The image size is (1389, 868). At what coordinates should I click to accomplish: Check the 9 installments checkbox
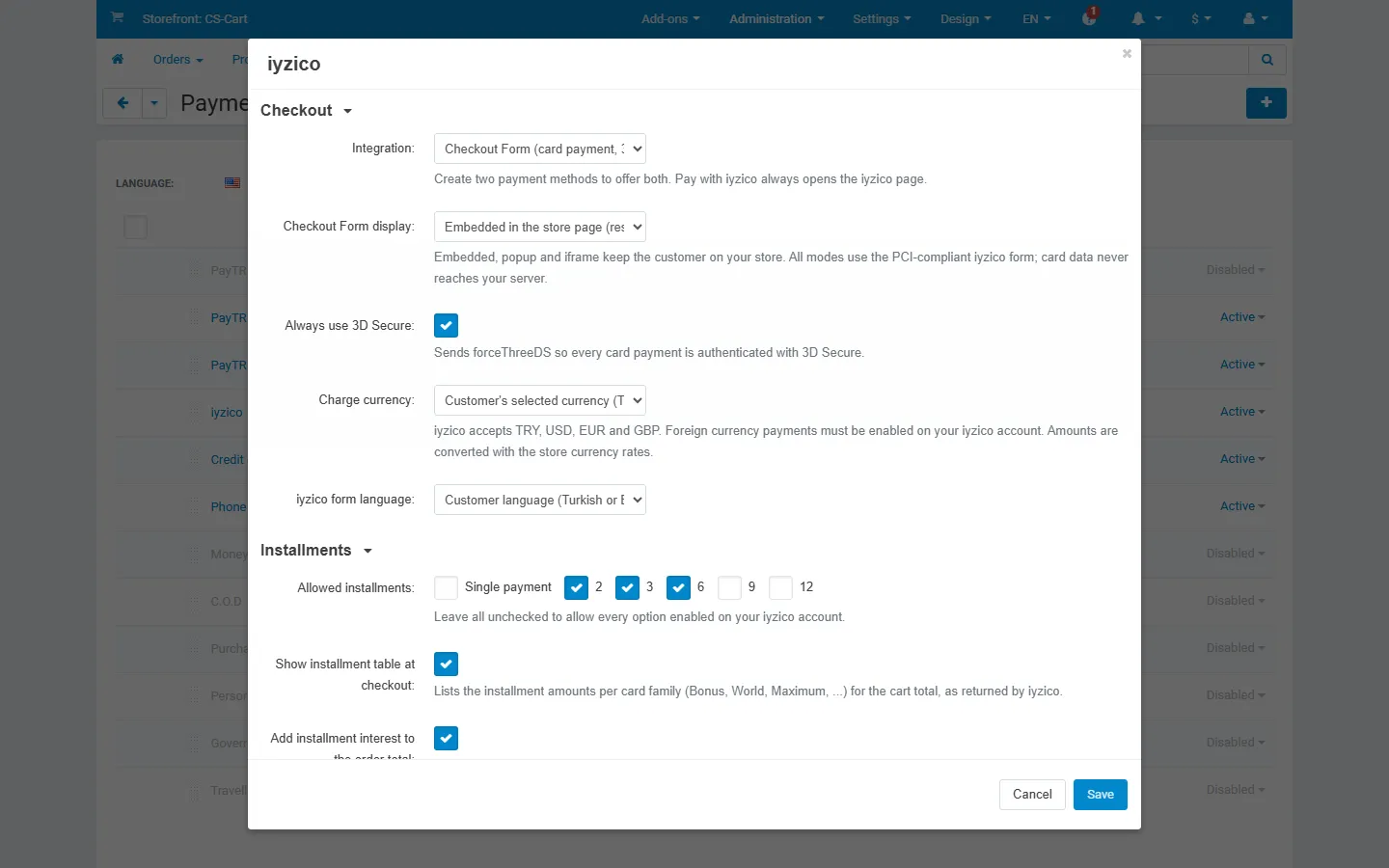729,587
